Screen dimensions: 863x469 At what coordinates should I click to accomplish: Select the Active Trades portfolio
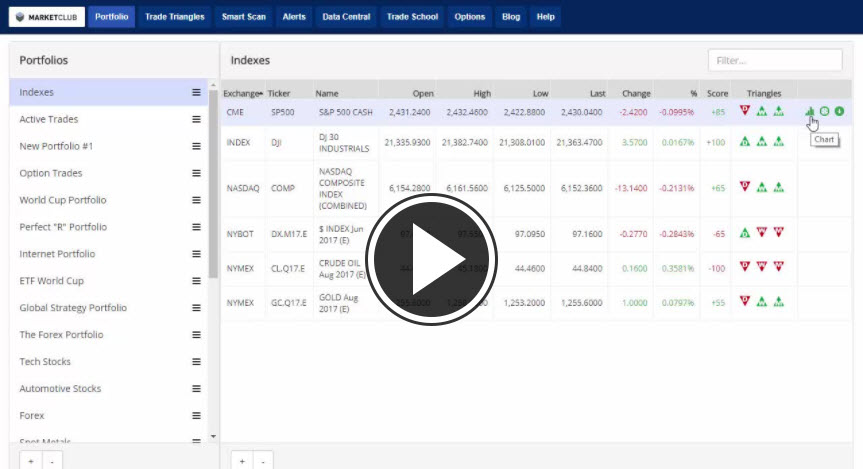[108, 119]
